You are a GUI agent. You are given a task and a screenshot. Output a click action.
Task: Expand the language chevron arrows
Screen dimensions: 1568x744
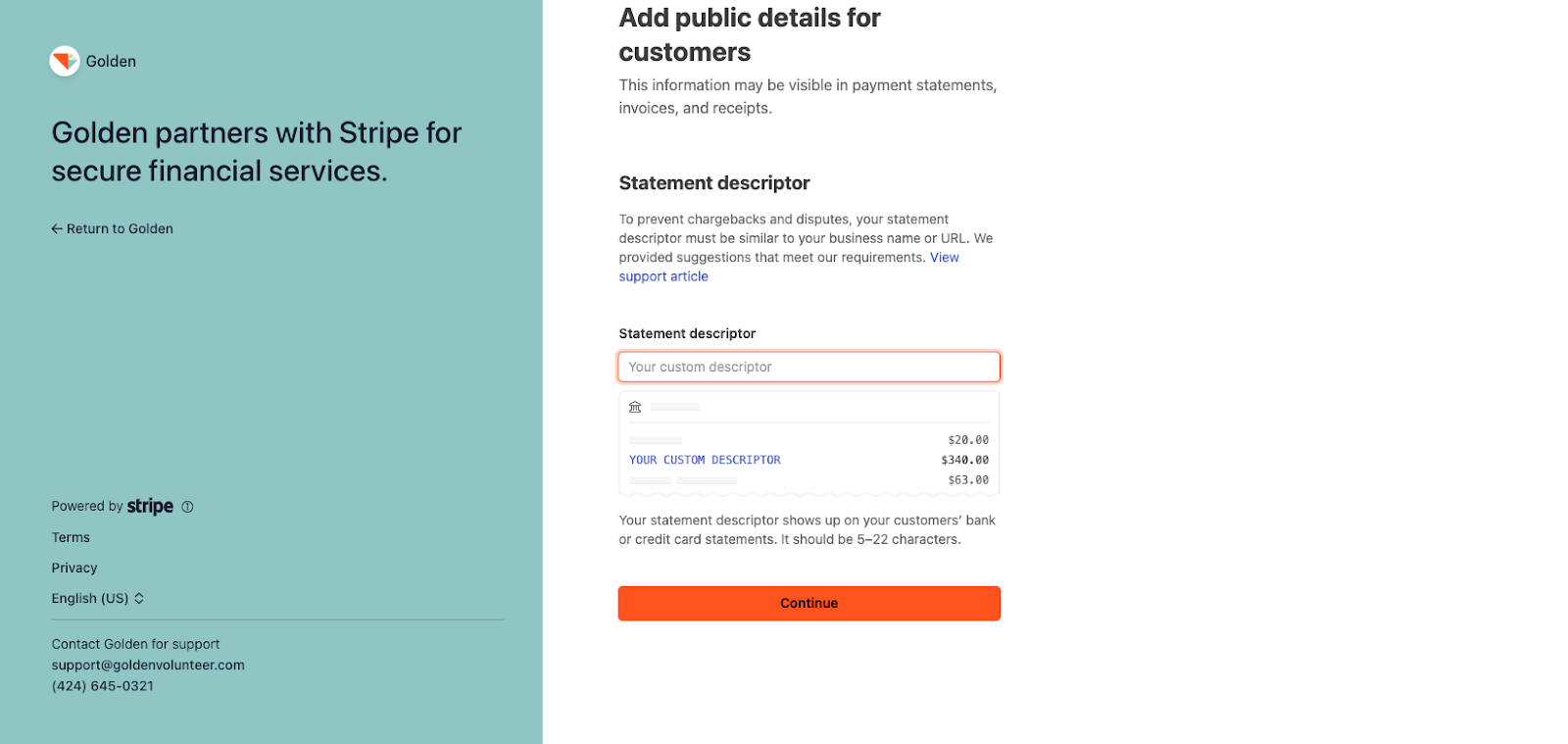pos(139,598)
